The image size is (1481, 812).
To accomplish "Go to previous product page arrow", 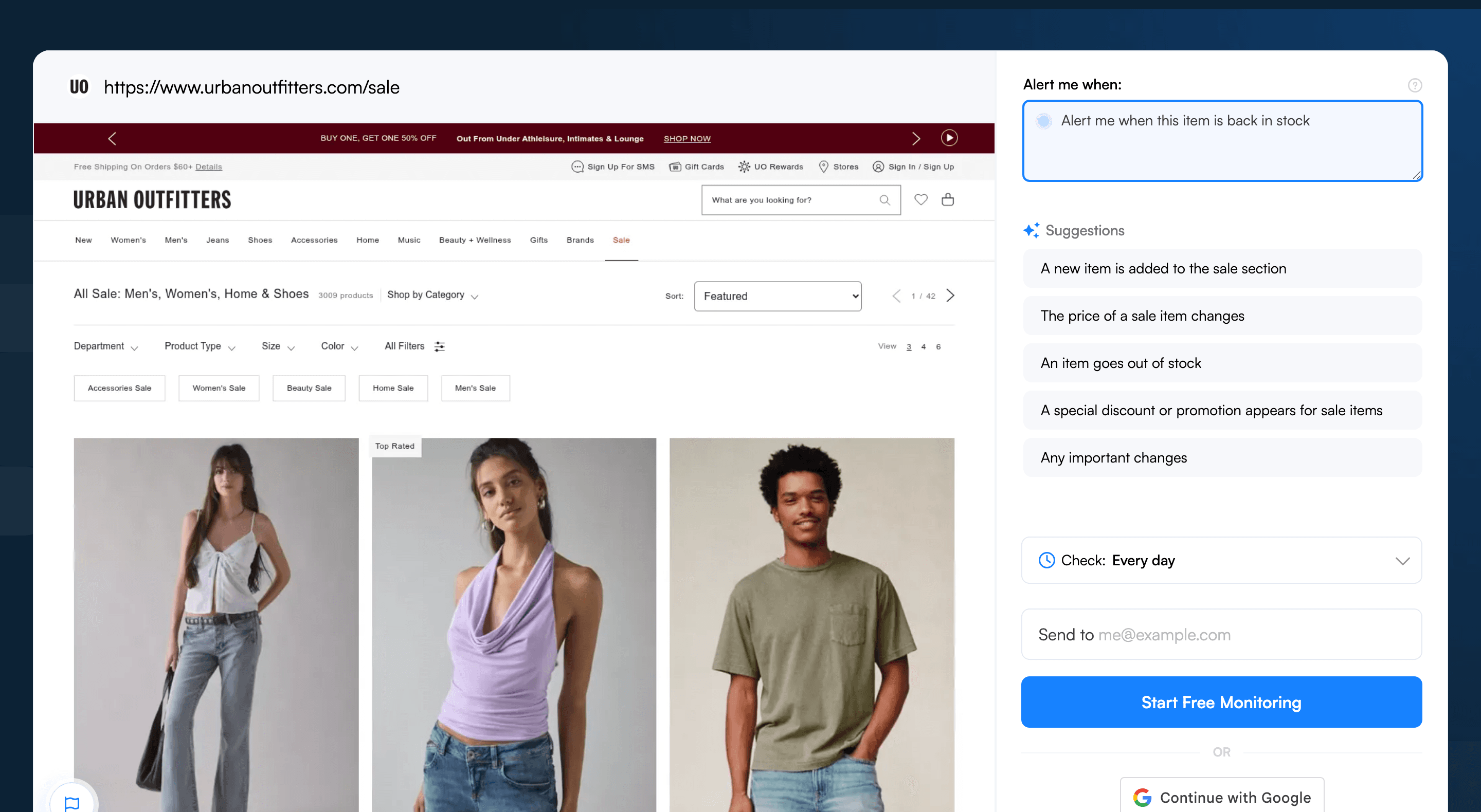I will [x=896, y=296].
